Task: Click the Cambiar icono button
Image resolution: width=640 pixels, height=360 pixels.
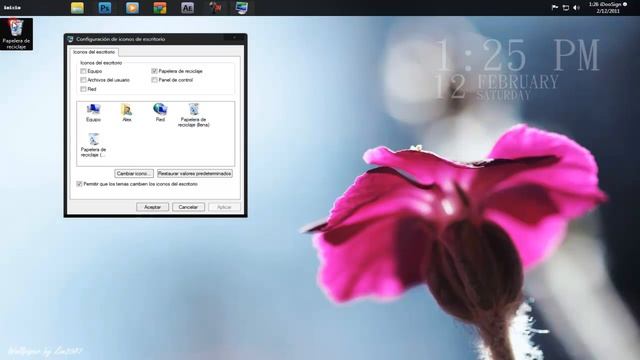Action: [x=134, y=173]
